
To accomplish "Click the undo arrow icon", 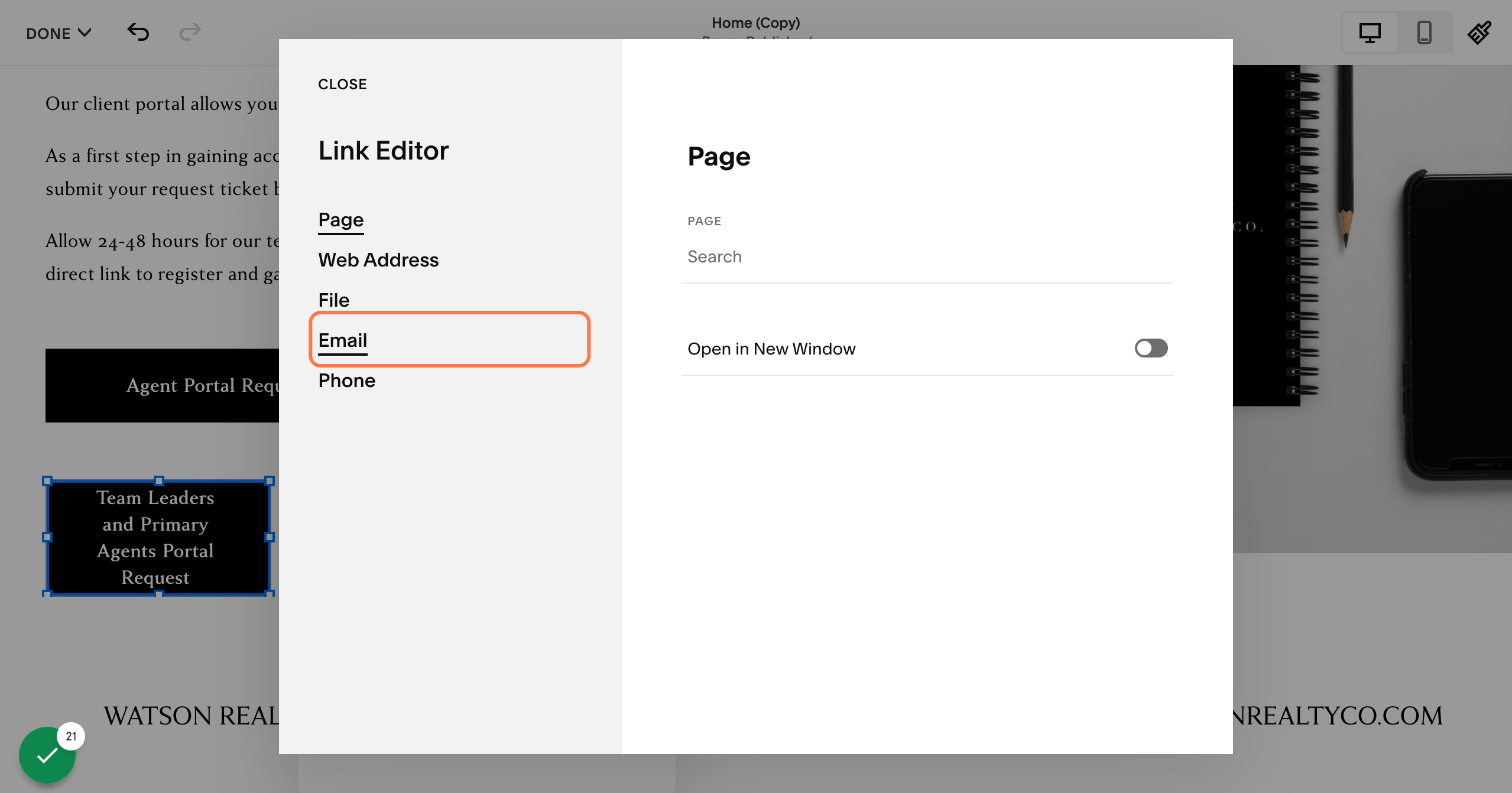I will pyautogui.click(x=138, y=32).
